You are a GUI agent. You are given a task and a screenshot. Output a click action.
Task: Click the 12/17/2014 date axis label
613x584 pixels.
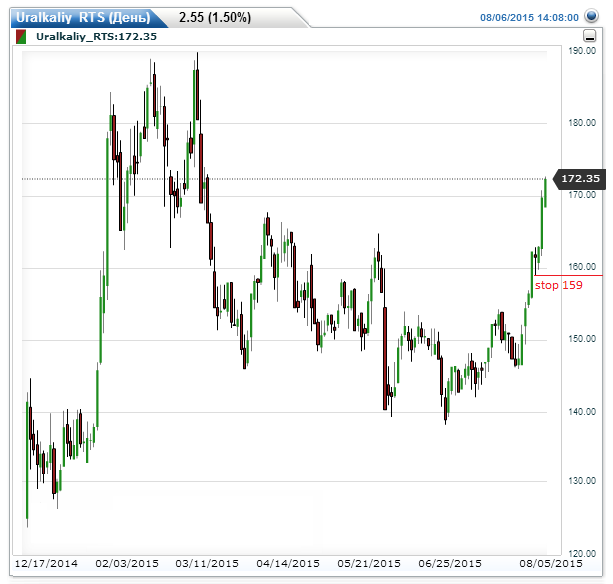(x=46, y=564)
